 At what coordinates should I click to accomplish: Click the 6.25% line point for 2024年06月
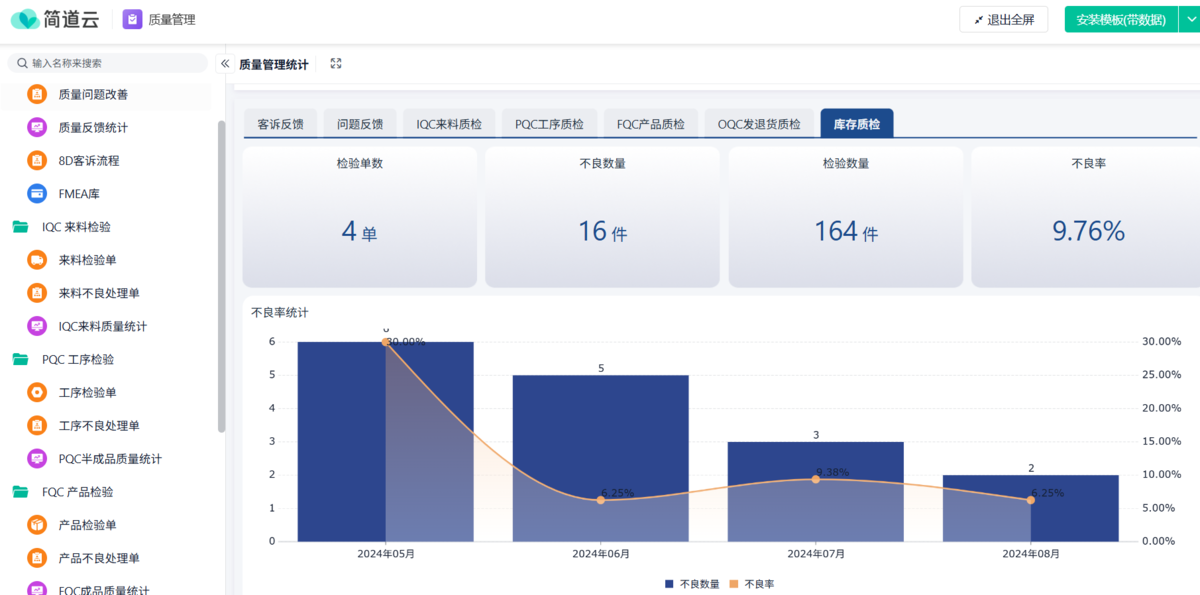tap(600, 500)
